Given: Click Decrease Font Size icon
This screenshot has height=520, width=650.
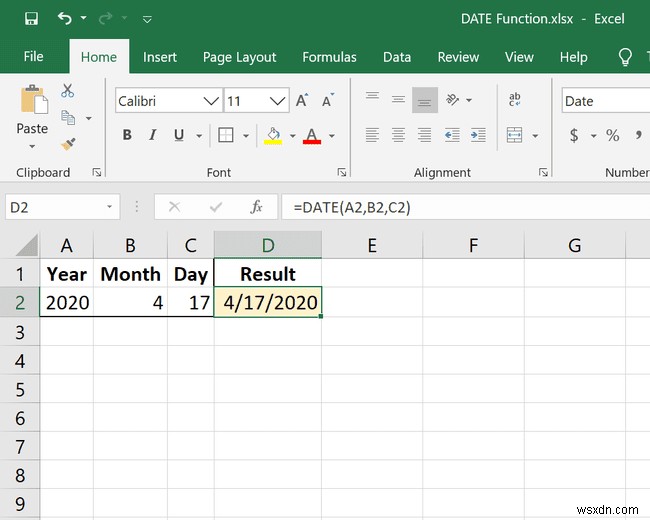Looking at the screenshot, I should tap(328, 100).
